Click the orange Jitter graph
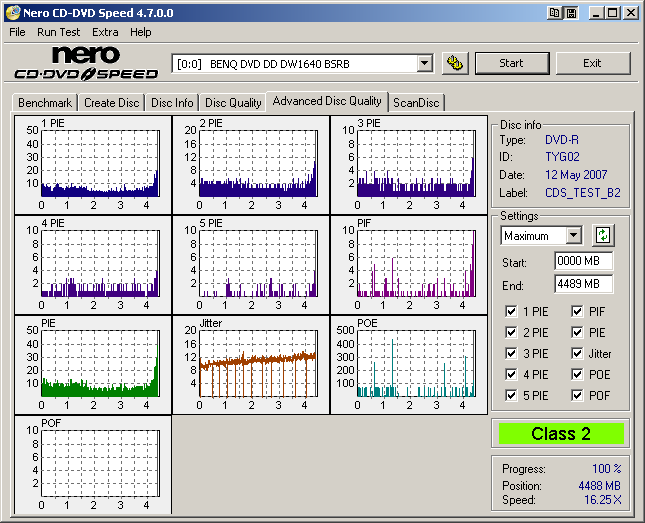The image size is (645, 523). pyautogui.click(x=251, y=365)
